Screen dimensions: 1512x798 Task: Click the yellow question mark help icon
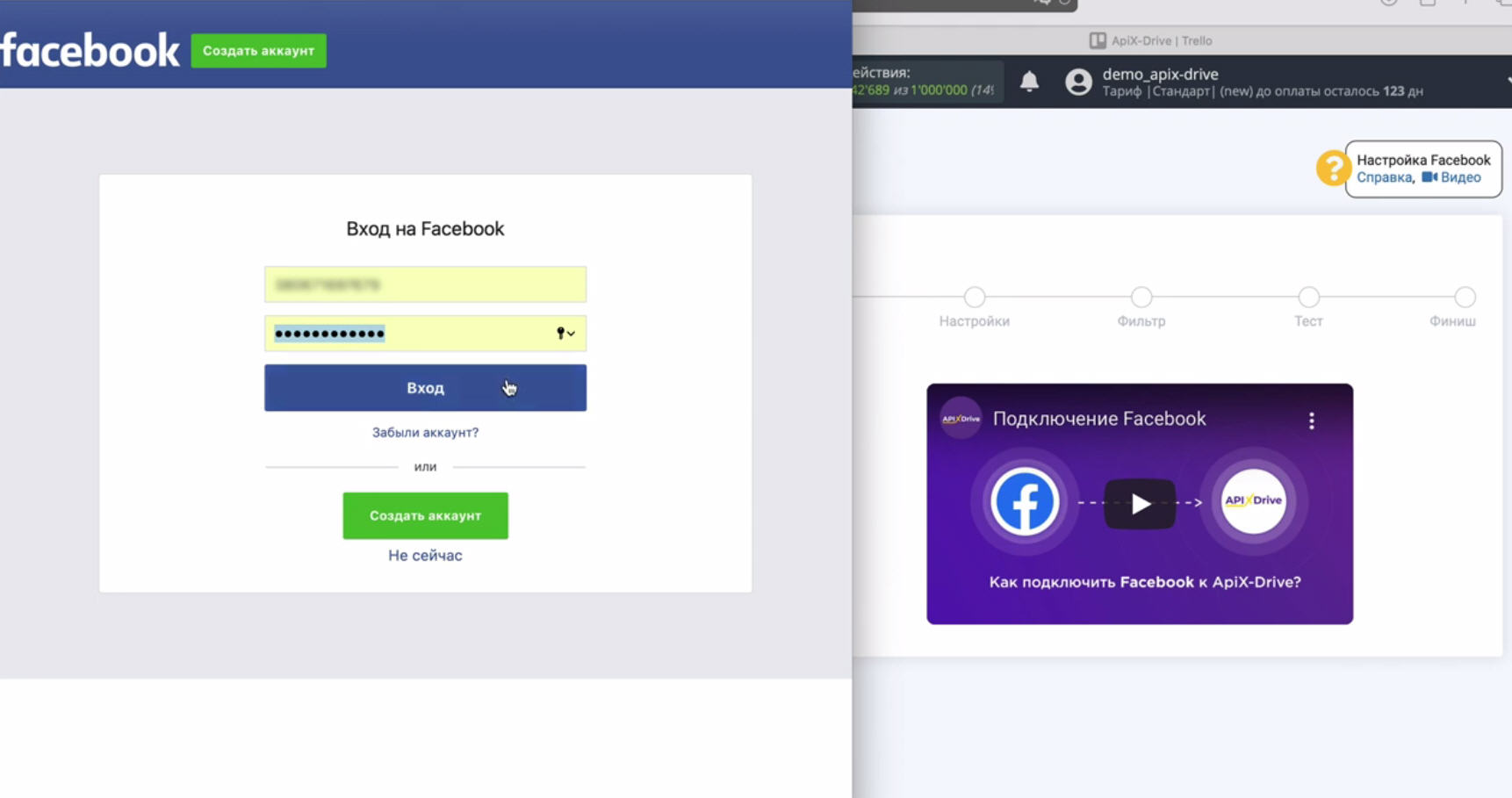[x=1332, y=168]
